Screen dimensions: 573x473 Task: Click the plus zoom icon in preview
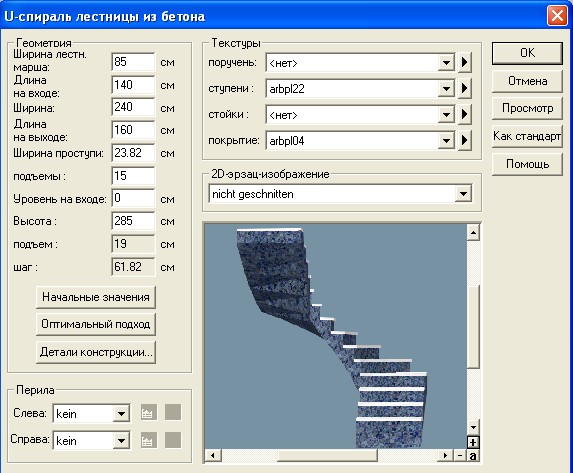point(473,442)
